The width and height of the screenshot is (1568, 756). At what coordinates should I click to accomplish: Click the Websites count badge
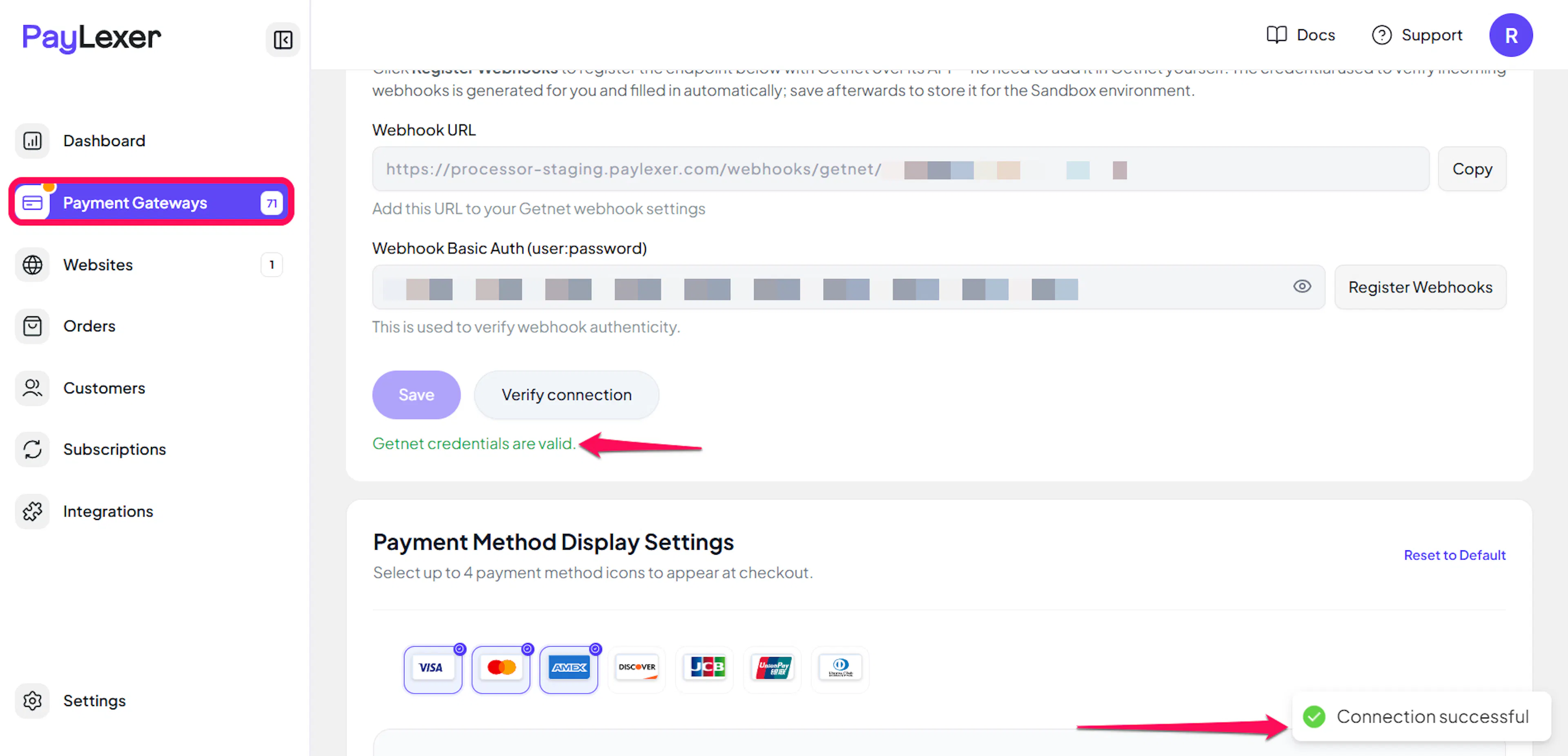[x=272, y=265]
